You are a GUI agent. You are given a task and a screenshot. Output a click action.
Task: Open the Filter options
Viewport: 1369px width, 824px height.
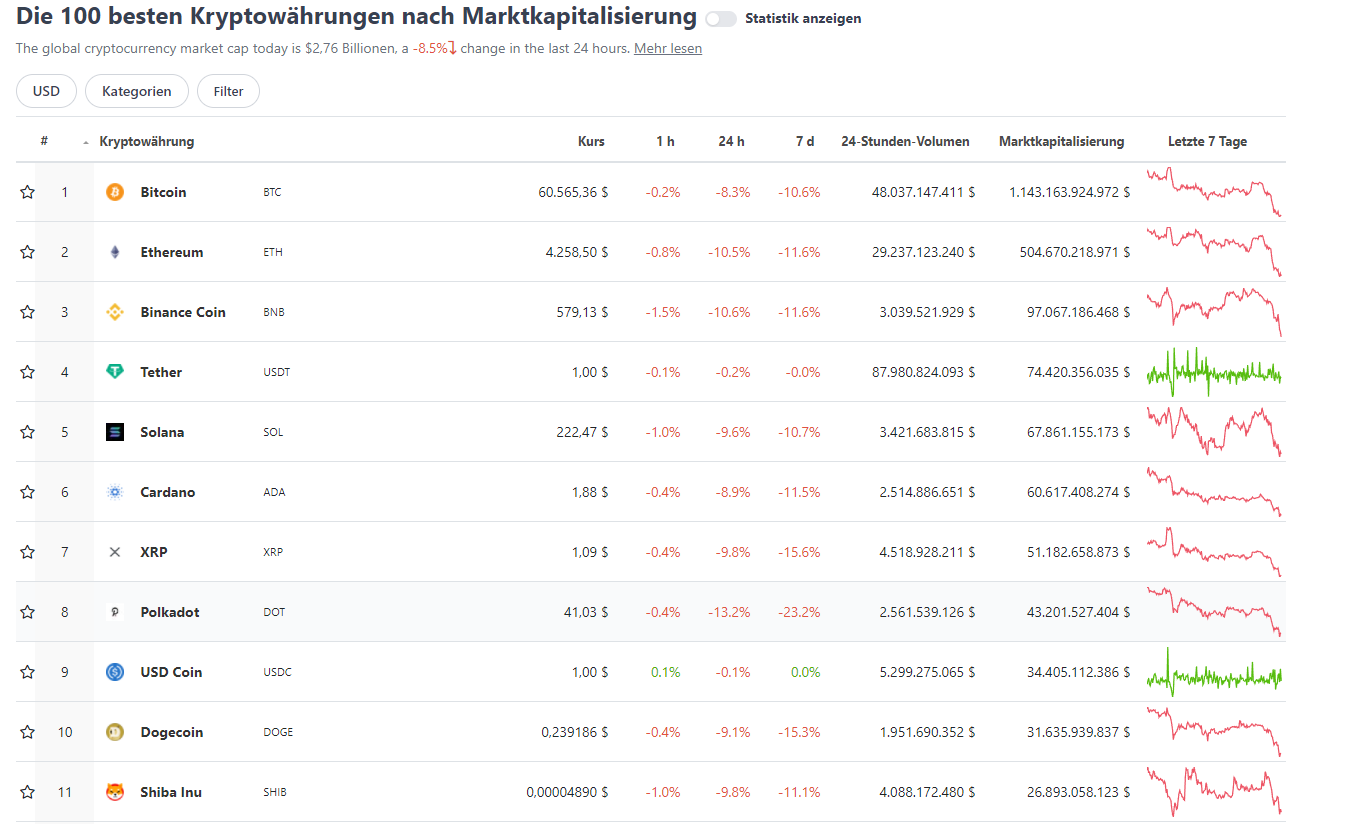click(228, 91)
